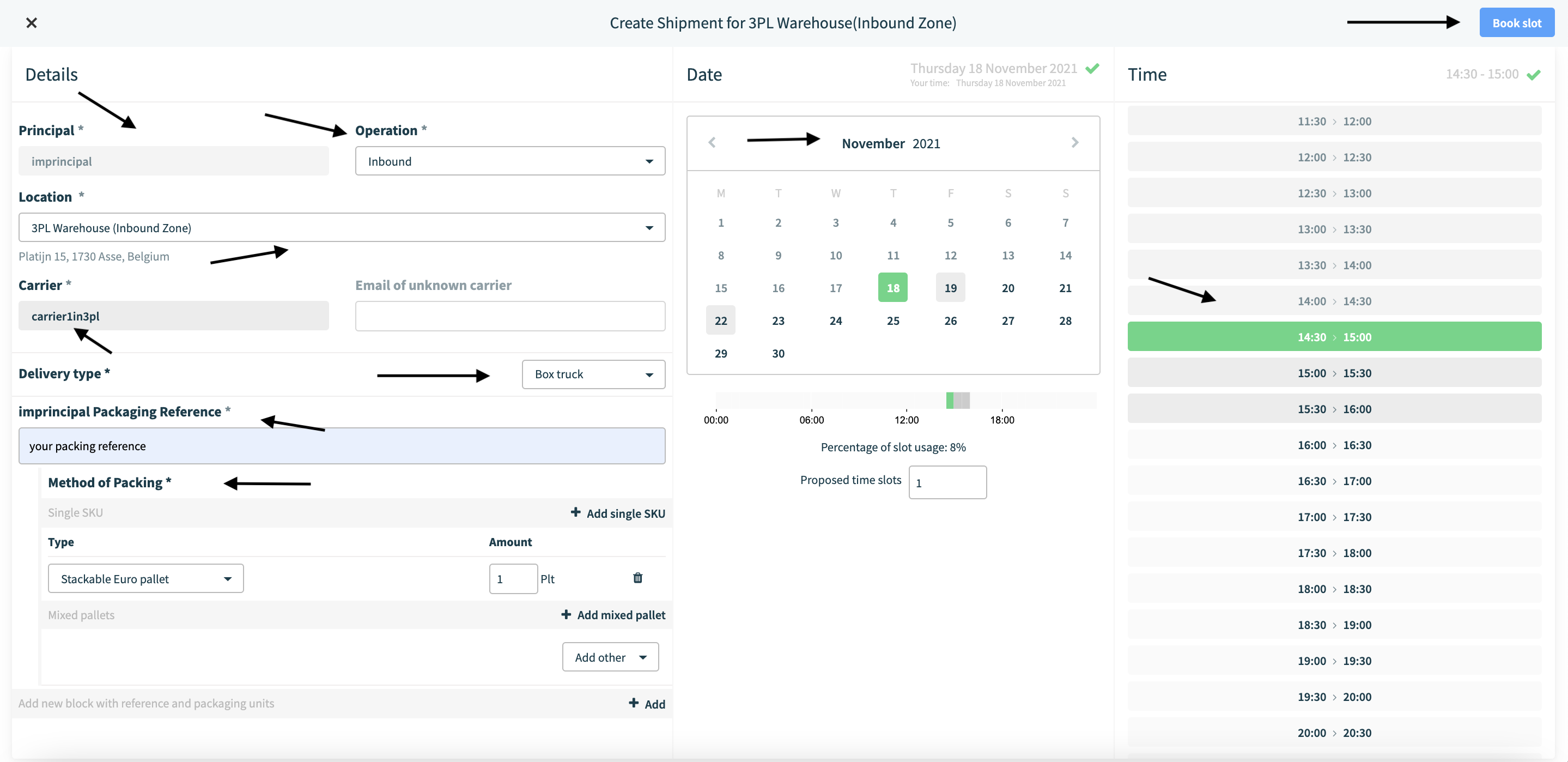The height and width of the screenshot is (762, 1568).
Task: Focus the Email of unknown carrier field
Action: [510, 316]
